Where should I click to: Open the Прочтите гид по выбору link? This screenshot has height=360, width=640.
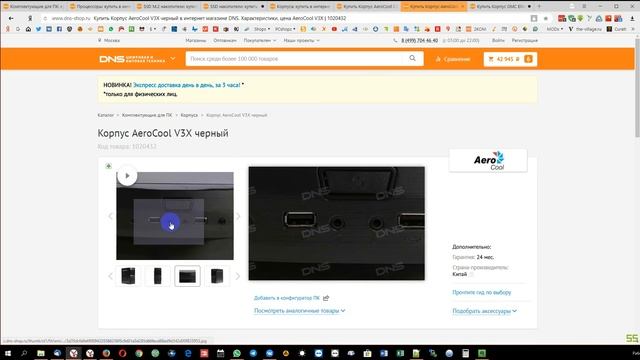tap(482, 292)
